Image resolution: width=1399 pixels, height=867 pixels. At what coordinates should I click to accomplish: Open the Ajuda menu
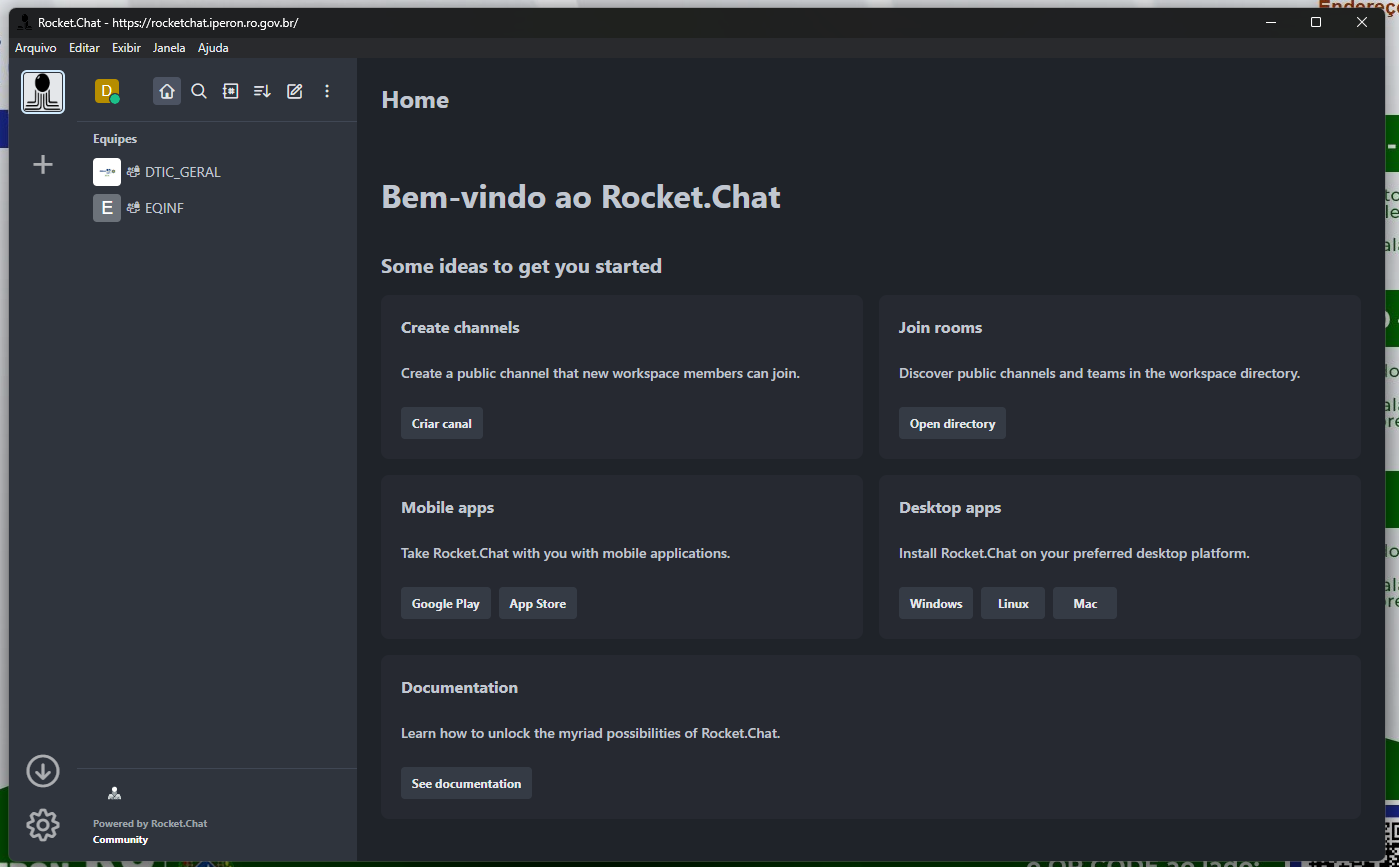213,48
